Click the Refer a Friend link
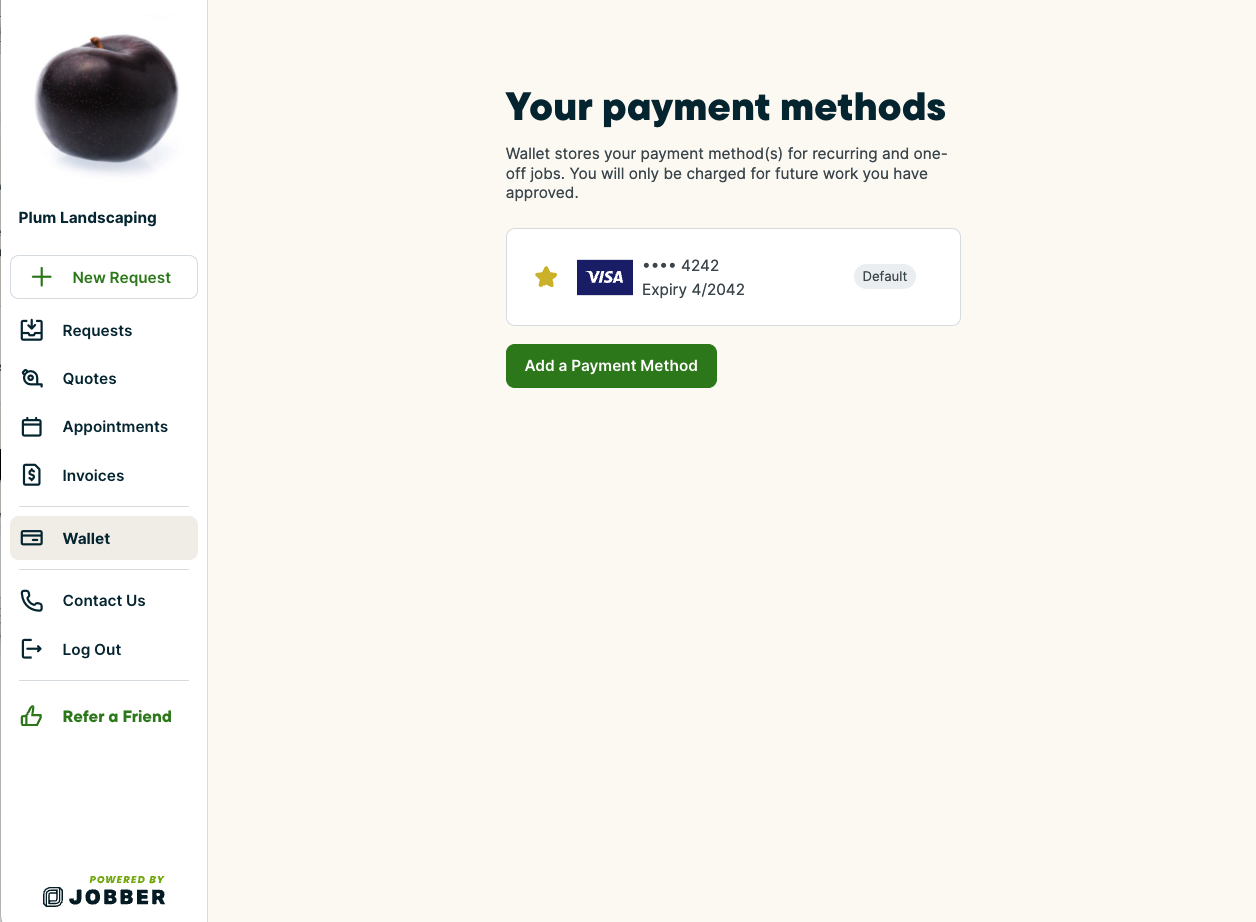The height and width of the screenshot is (922, 1256). pyautogui.click(x=117, y=716)
